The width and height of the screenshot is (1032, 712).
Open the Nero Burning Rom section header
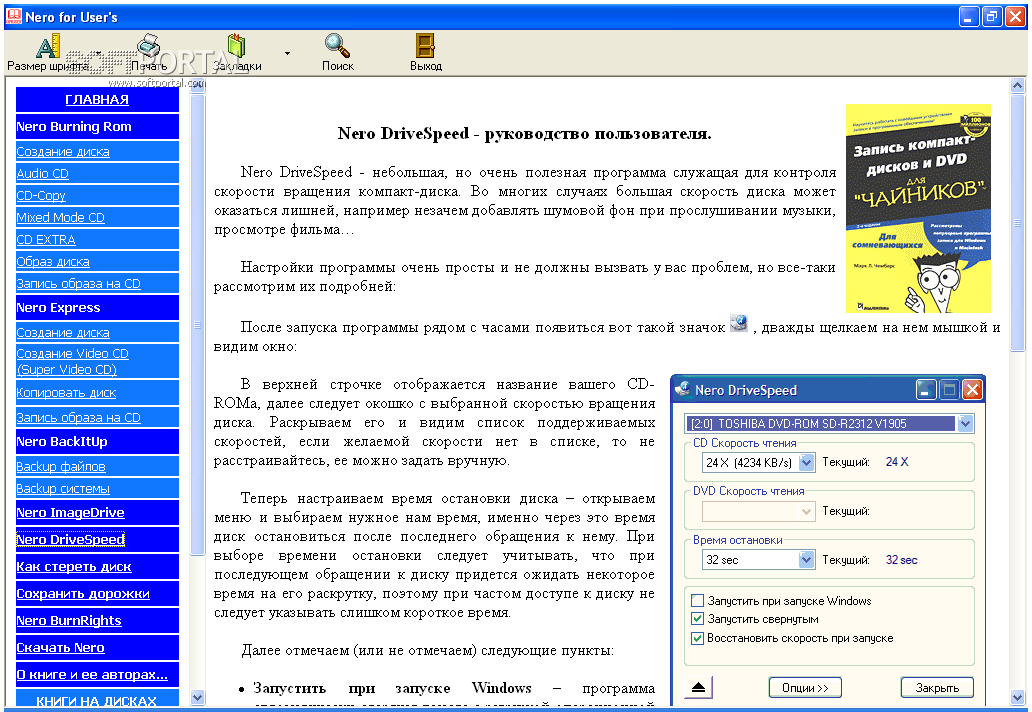tap(97, 126)
